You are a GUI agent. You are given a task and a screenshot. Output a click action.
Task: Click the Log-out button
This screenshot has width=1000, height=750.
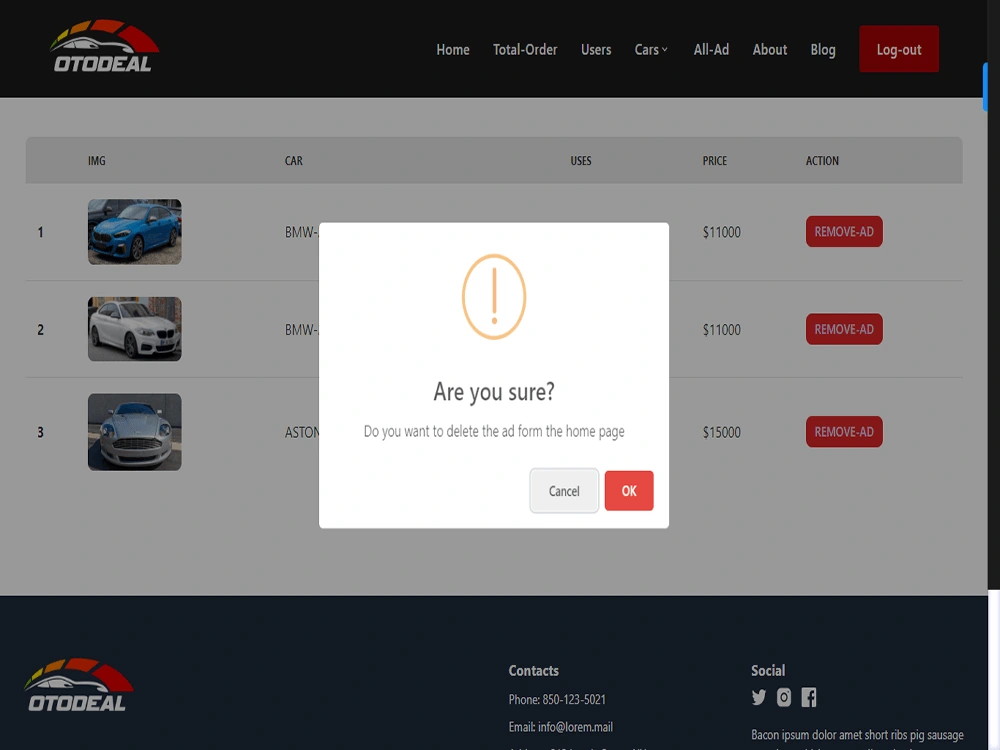click(x=899, y=49)
